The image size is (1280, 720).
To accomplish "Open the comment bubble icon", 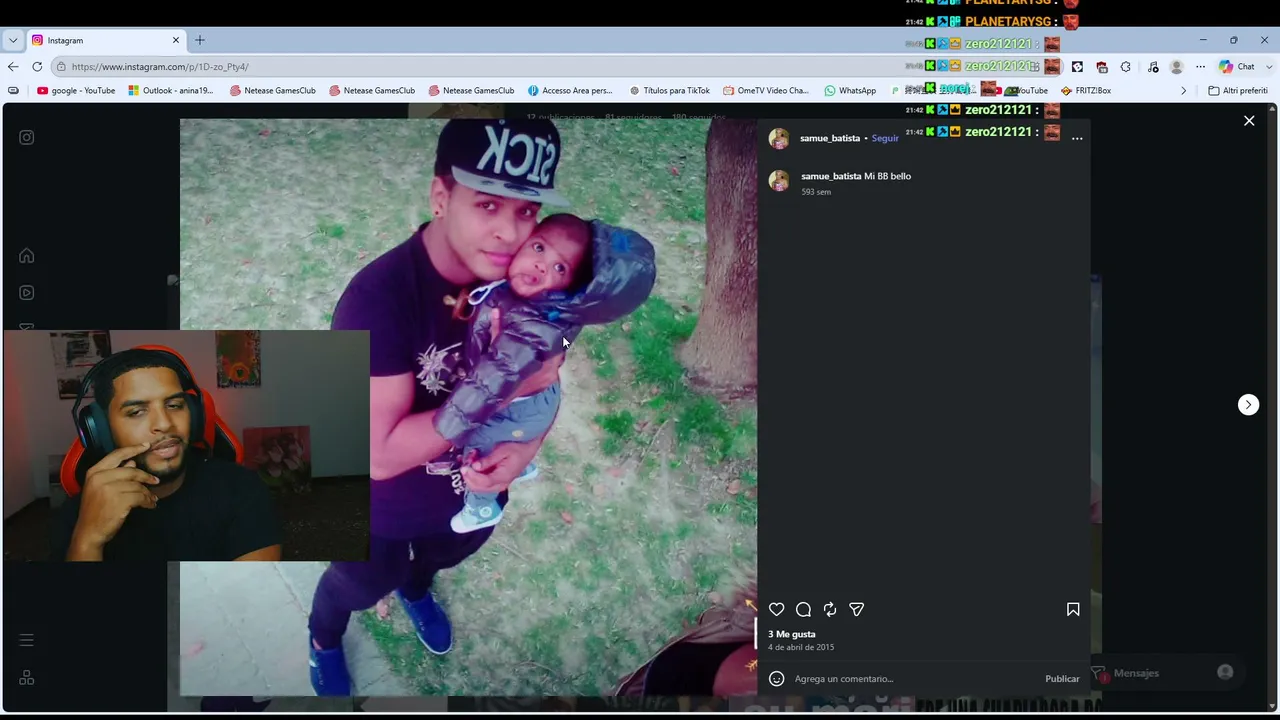I will (x=803, y=609).
